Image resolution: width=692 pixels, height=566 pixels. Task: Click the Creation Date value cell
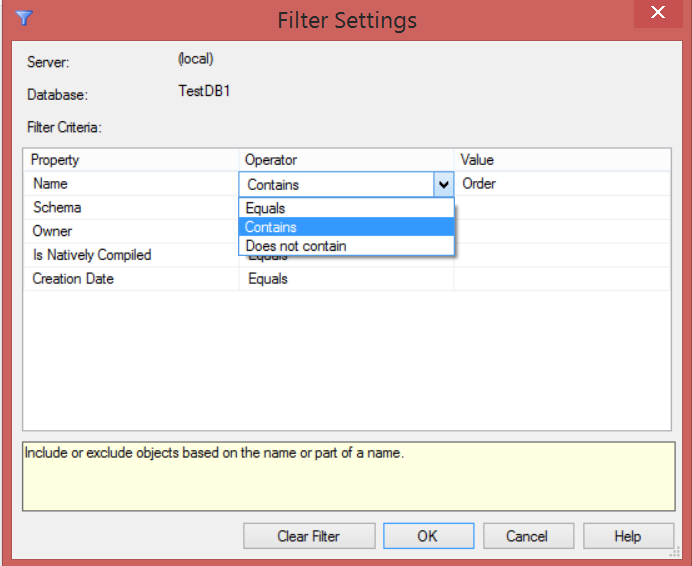pos(560,279)
